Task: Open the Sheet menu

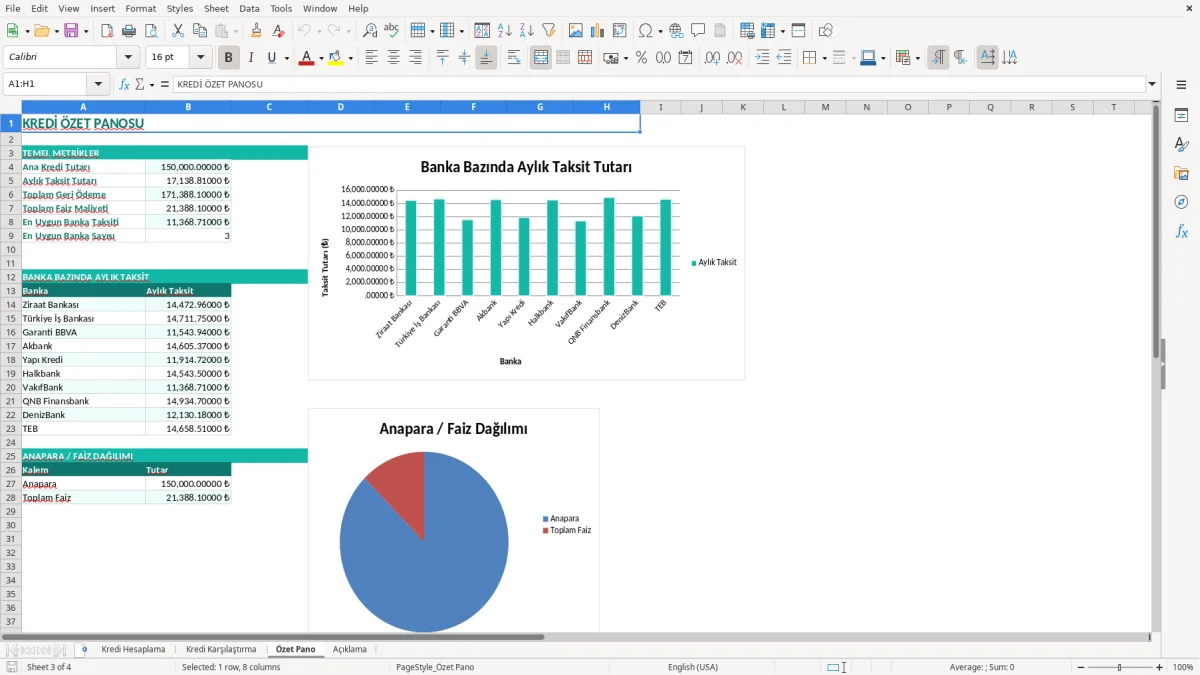Action: point(216,8)
